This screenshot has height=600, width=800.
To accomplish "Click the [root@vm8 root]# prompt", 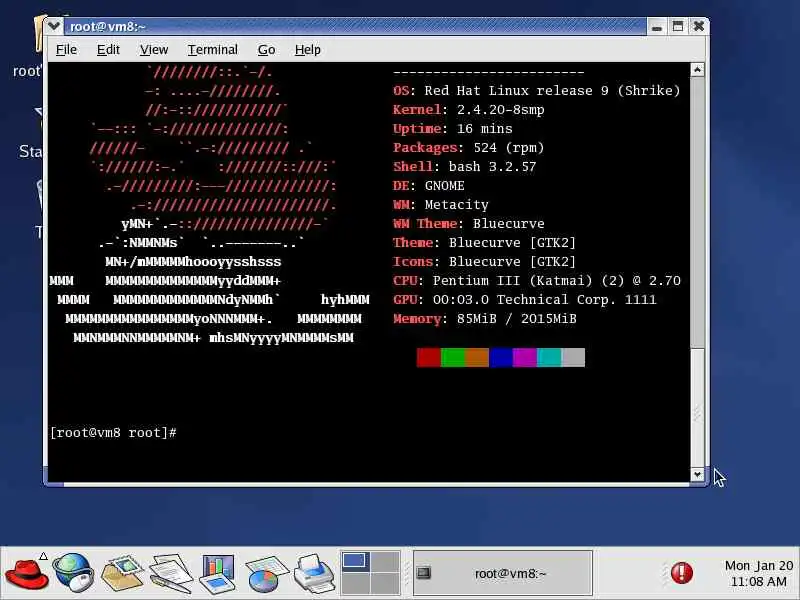I will [x=113, y=433].
